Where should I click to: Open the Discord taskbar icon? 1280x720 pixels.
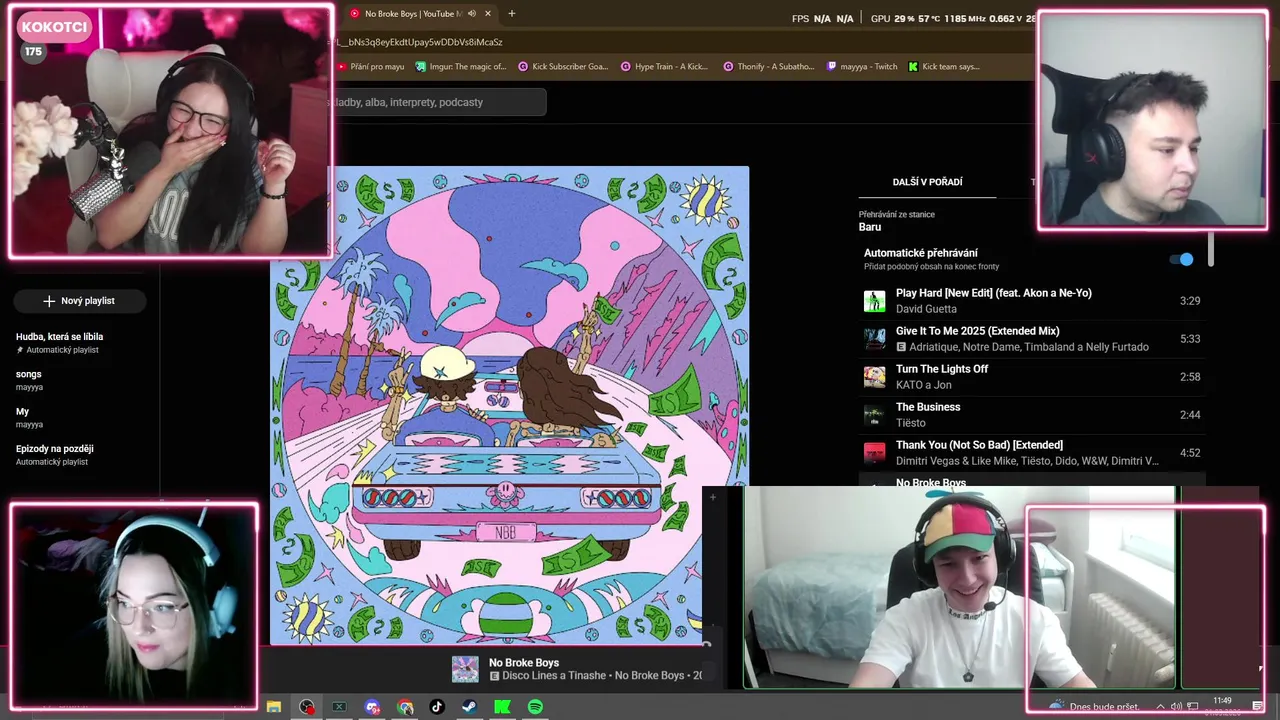pyautogui.click(x=372, y=707)
